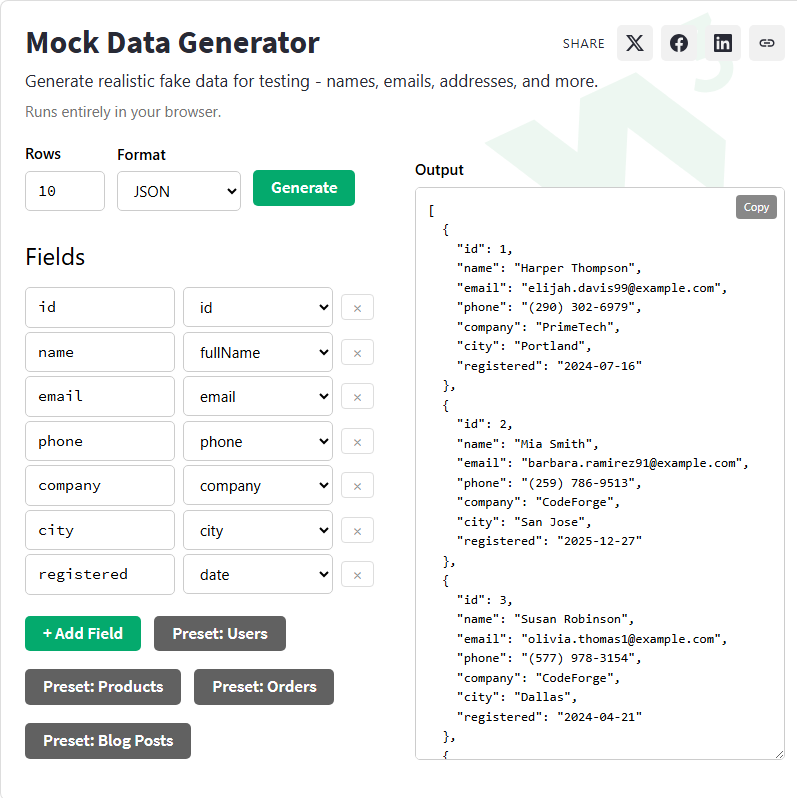The height and width of the screenshot is (798, 797).
Task: Edit the name field name input
Action: click(x=100, y=352)
